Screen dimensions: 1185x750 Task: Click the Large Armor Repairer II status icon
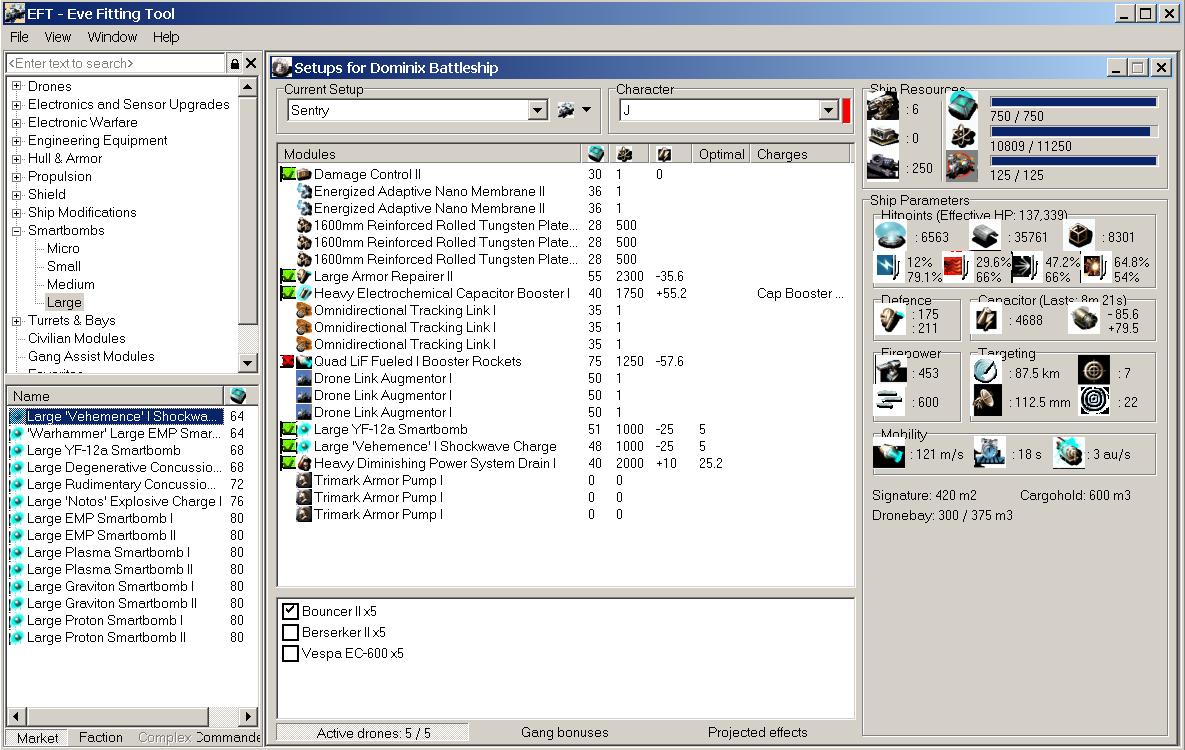tap(288, 277)
